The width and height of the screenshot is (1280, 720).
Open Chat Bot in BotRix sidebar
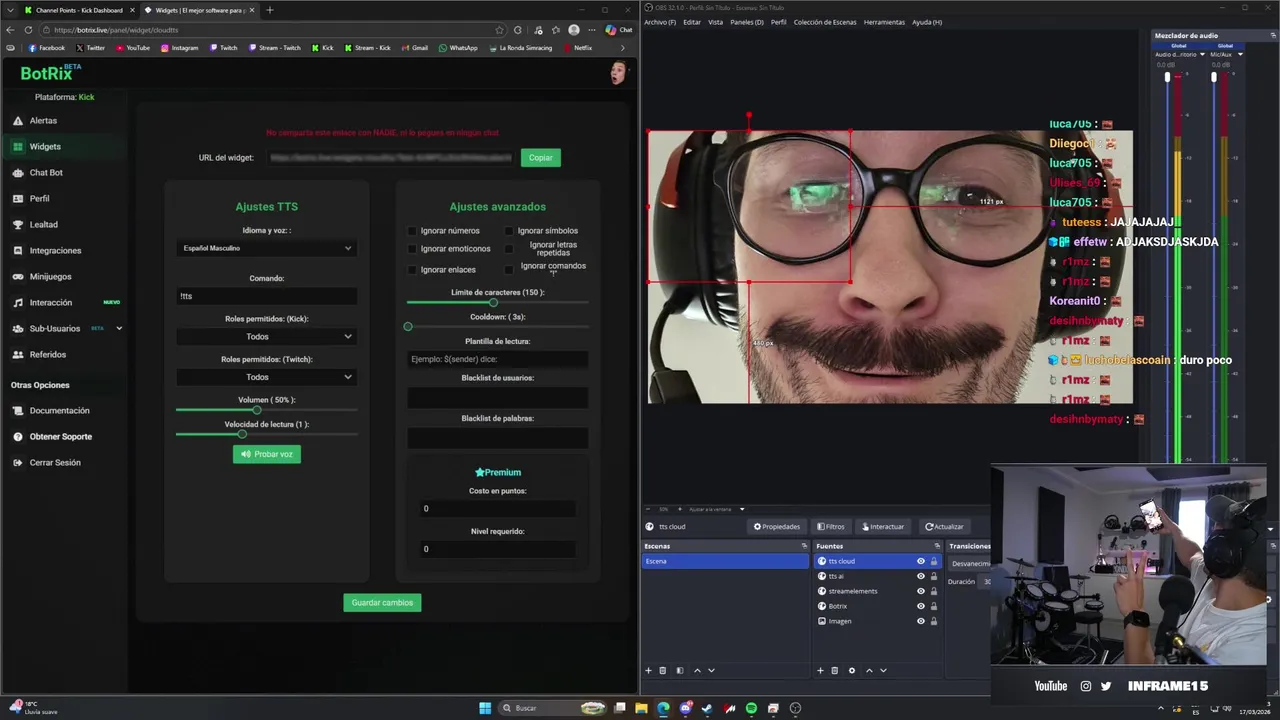pyautogui.click(x=46, y=173)
